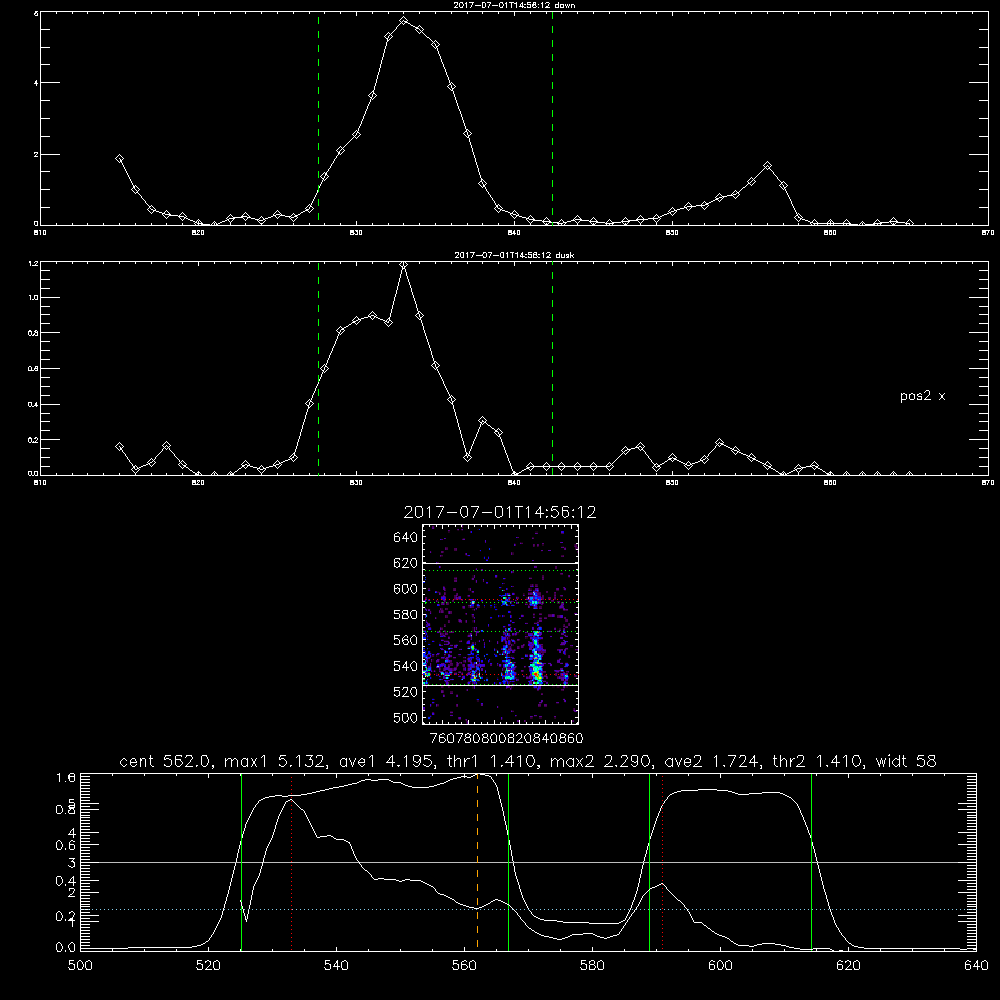Screen dimensions: 1000x1000
Task: Select the 'thr2 1.410' value
Action: [818, 761]
